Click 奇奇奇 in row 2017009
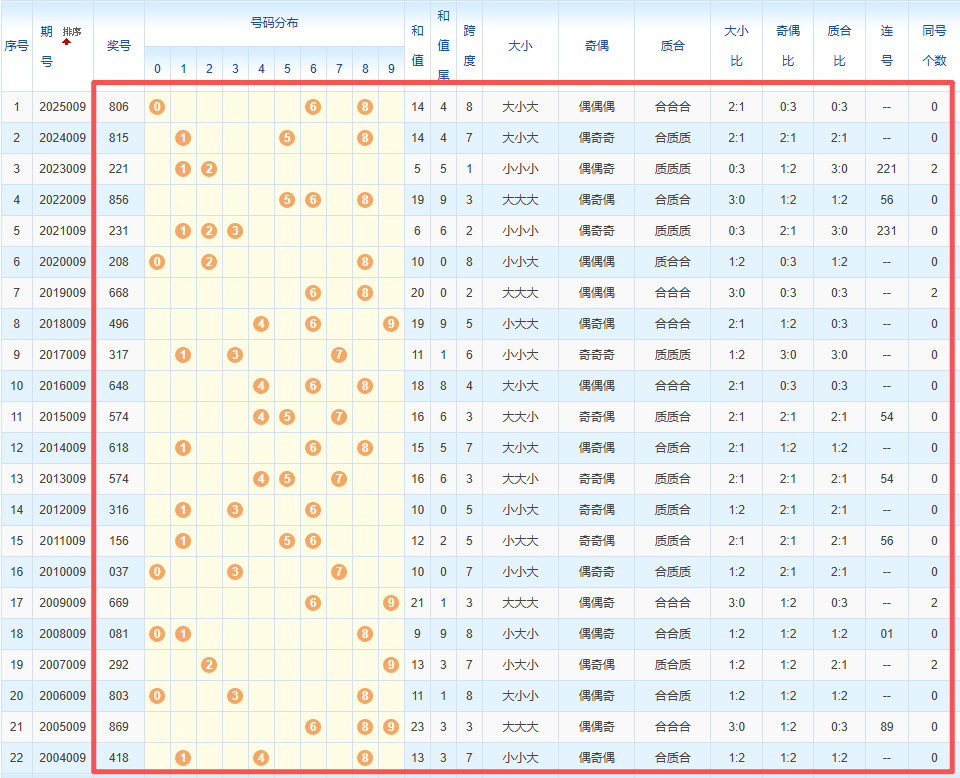Screen dimensions: 960x778 click(x=597, y=355)
